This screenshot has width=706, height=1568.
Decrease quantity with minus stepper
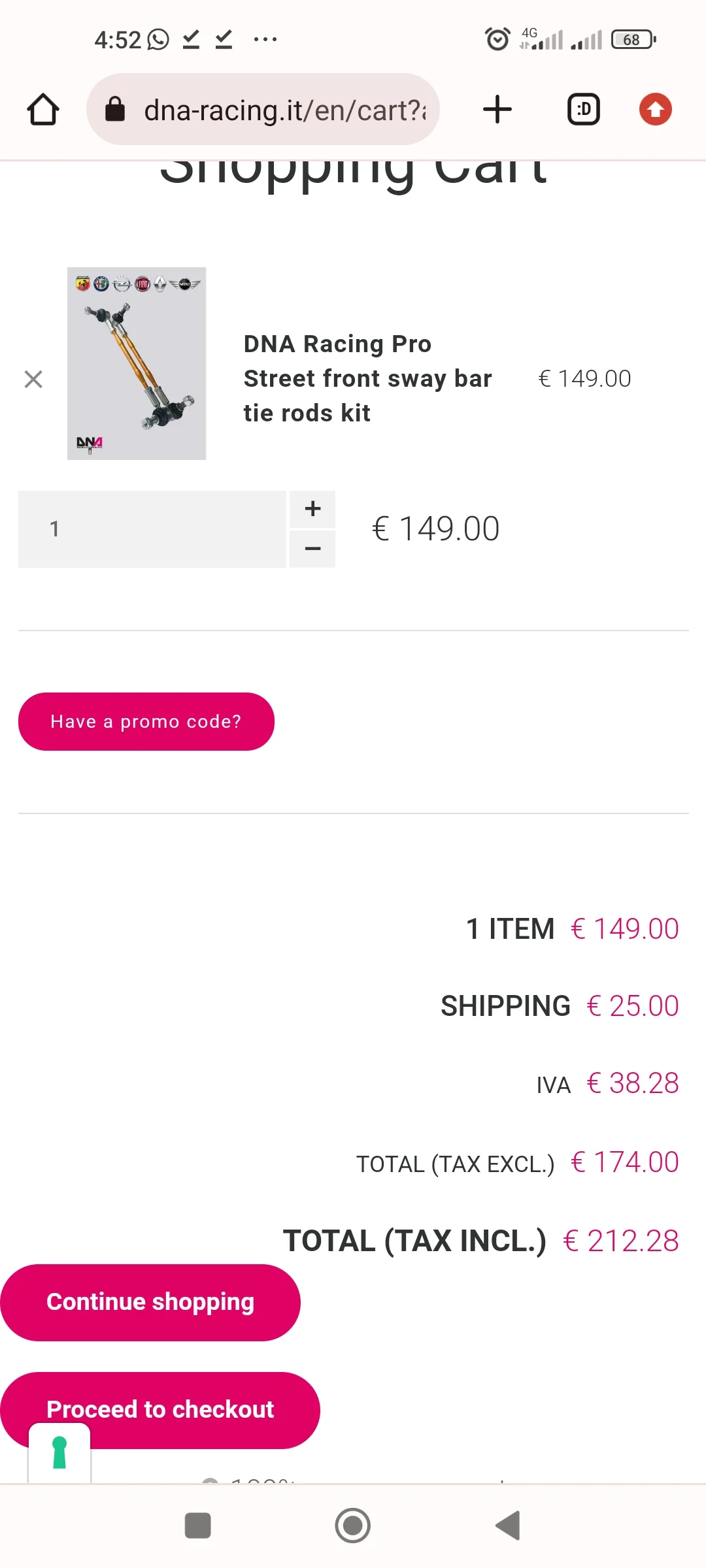[312, 549]
